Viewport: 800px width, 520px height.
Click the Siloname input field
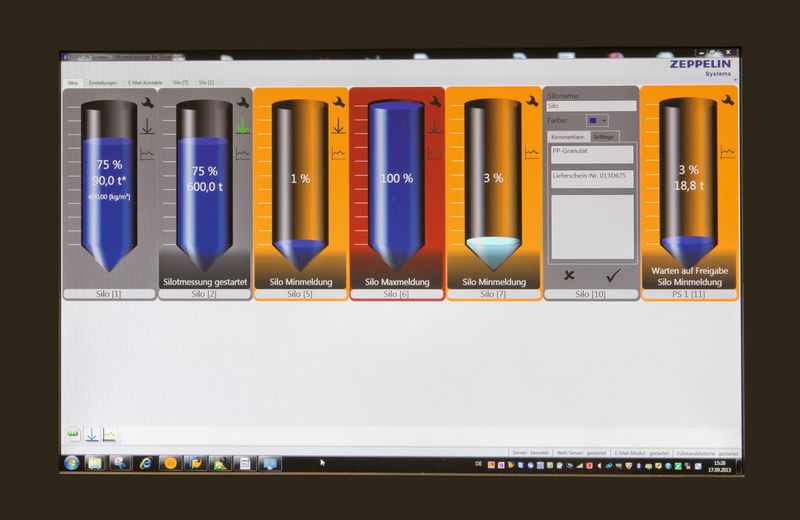(591, 106)
